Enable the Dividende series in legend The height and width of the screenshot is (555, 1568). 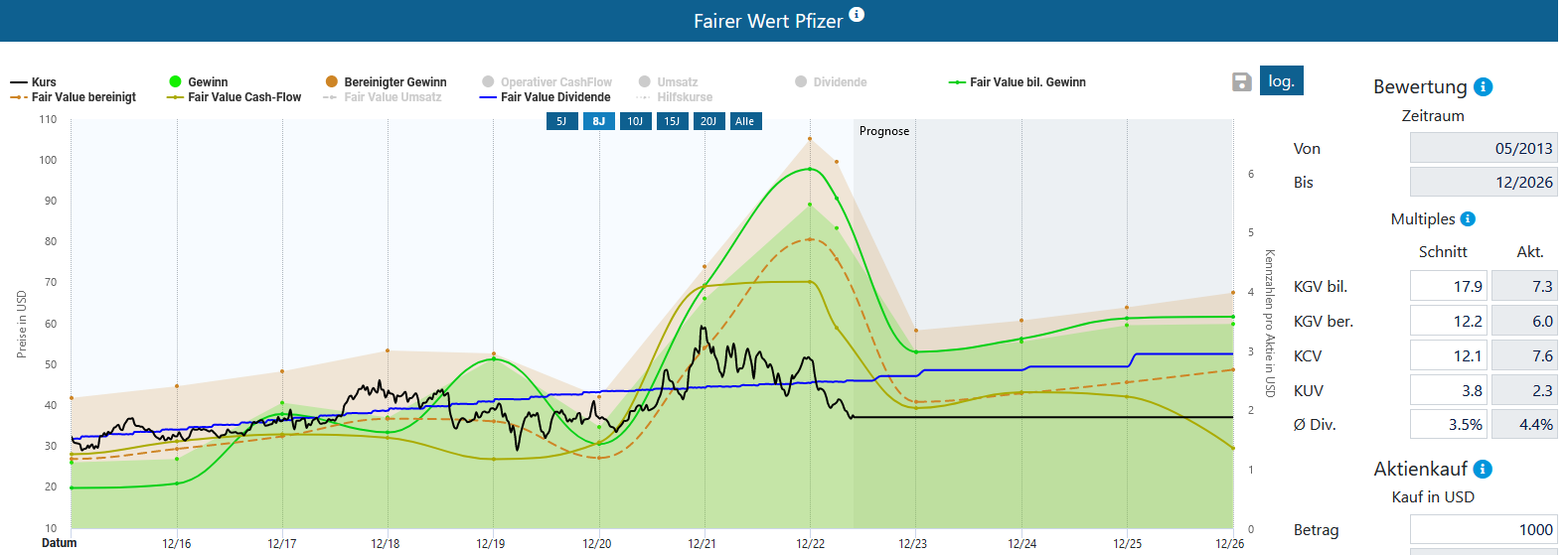pos(831,82)
